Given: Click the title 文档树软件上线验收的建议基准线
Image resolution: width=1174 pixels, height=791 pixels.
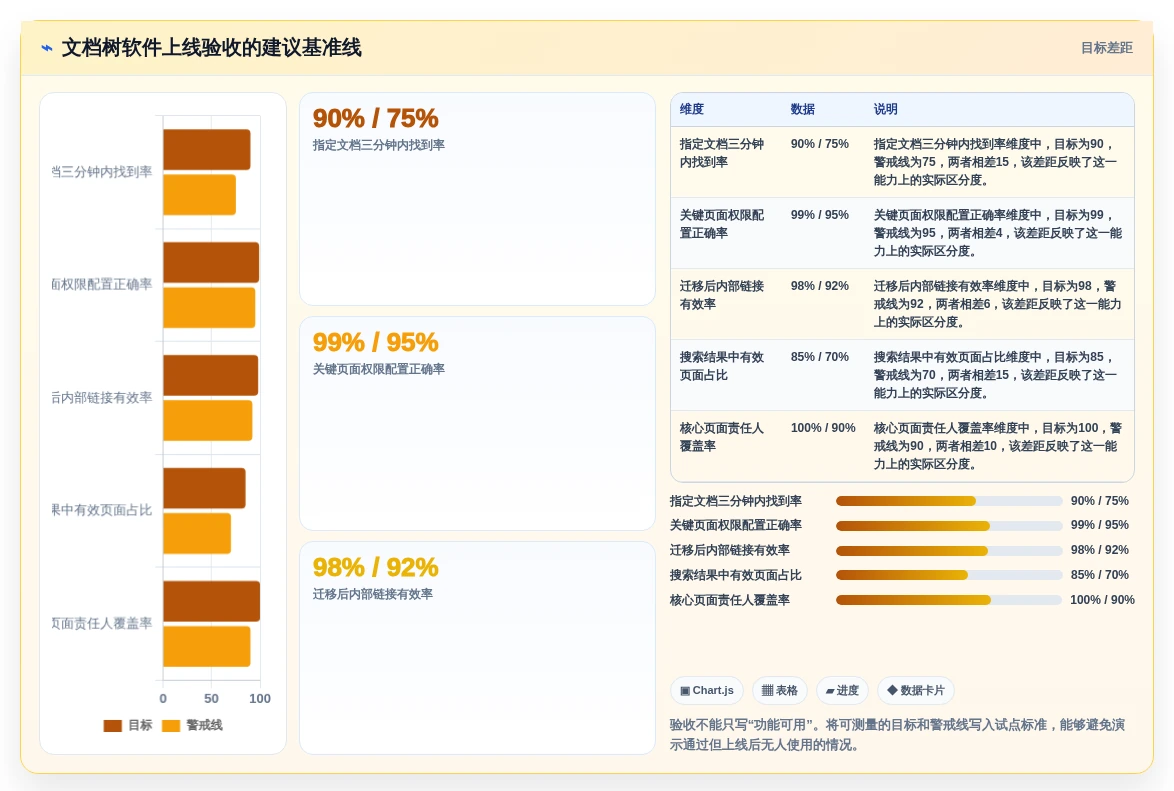Looking at the screenshot, I should [212, 48].
